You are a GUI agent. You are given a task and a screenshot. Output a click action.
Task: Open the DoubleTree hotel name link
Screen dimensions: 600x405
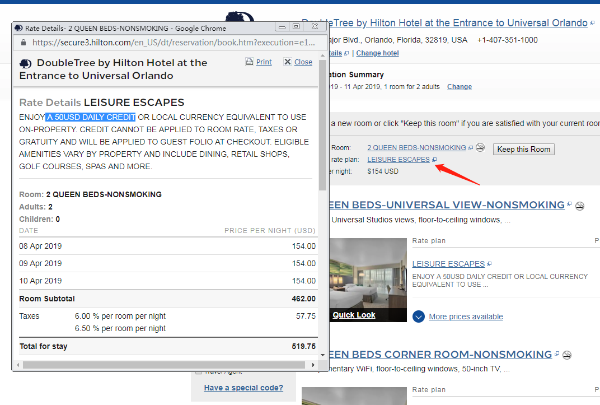point(457,23)
